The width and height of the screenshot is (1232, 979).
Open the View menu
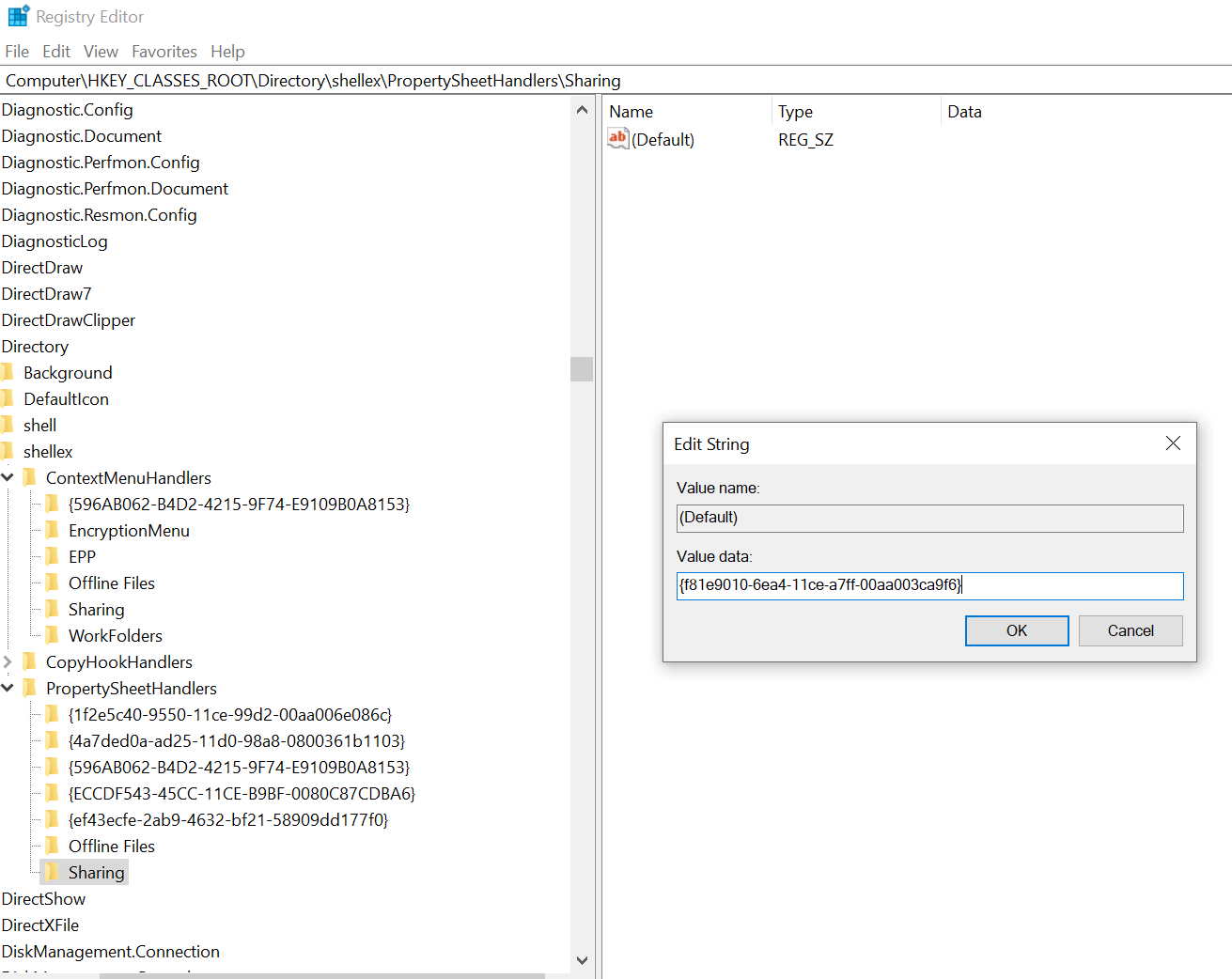pos(101,52)
